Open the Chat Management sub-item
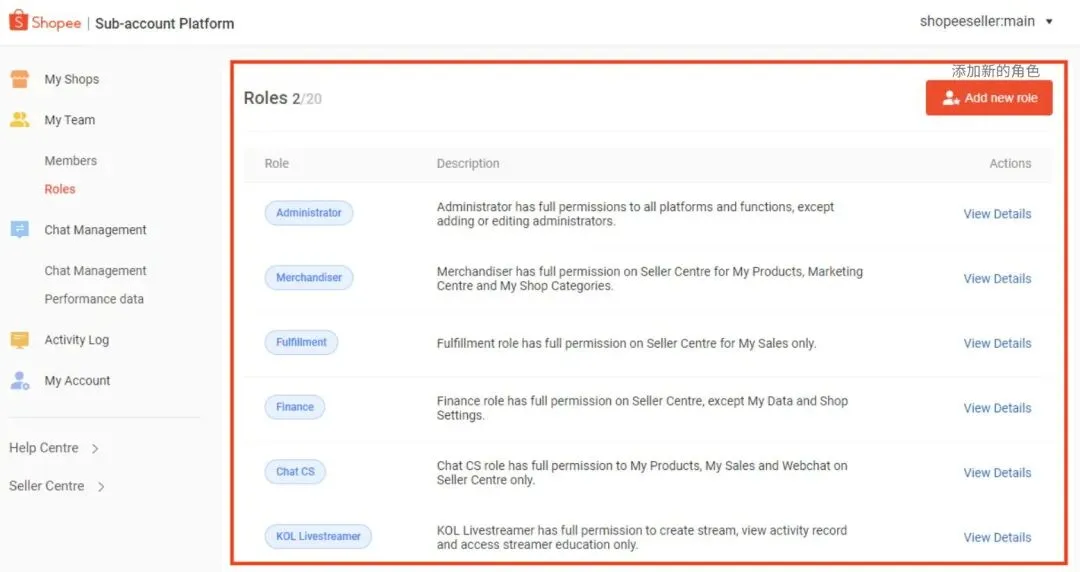Image resolution: width=1080 pixels, height=572 pixels. (95, 271)
